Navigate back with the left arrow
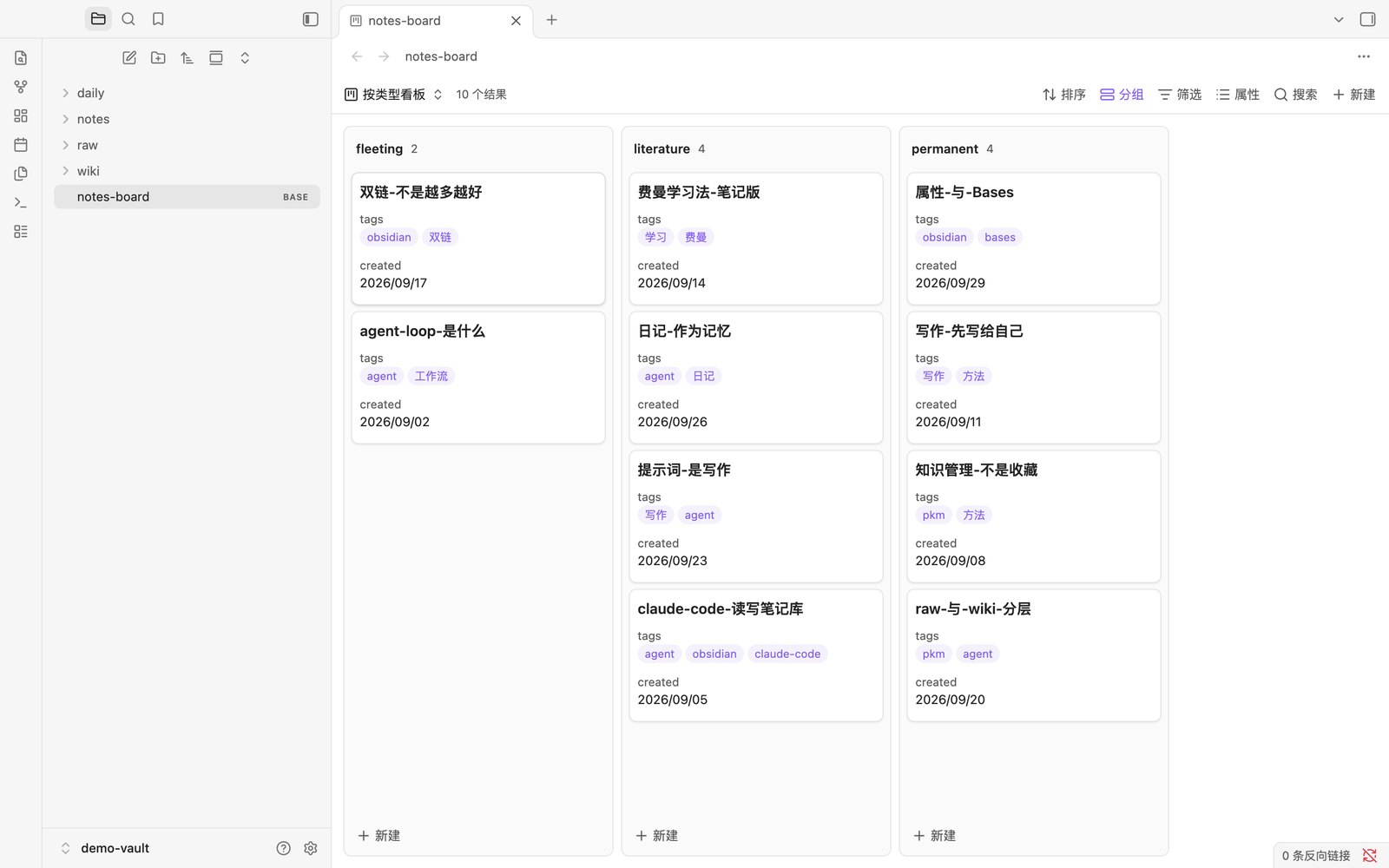 [x=357, y=56]
